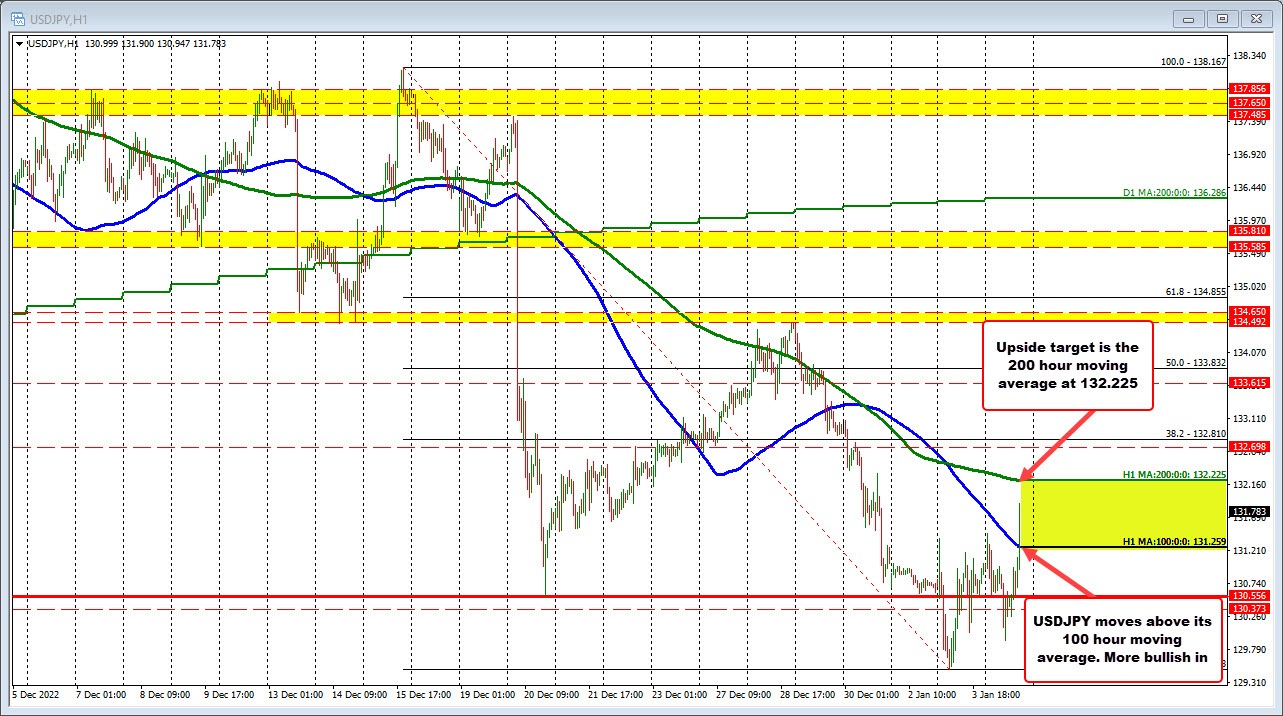Select the '38.2 - 132.810' Fibonacci label
This screenshot has width=1283, height=716.
tap(1196, 434)
